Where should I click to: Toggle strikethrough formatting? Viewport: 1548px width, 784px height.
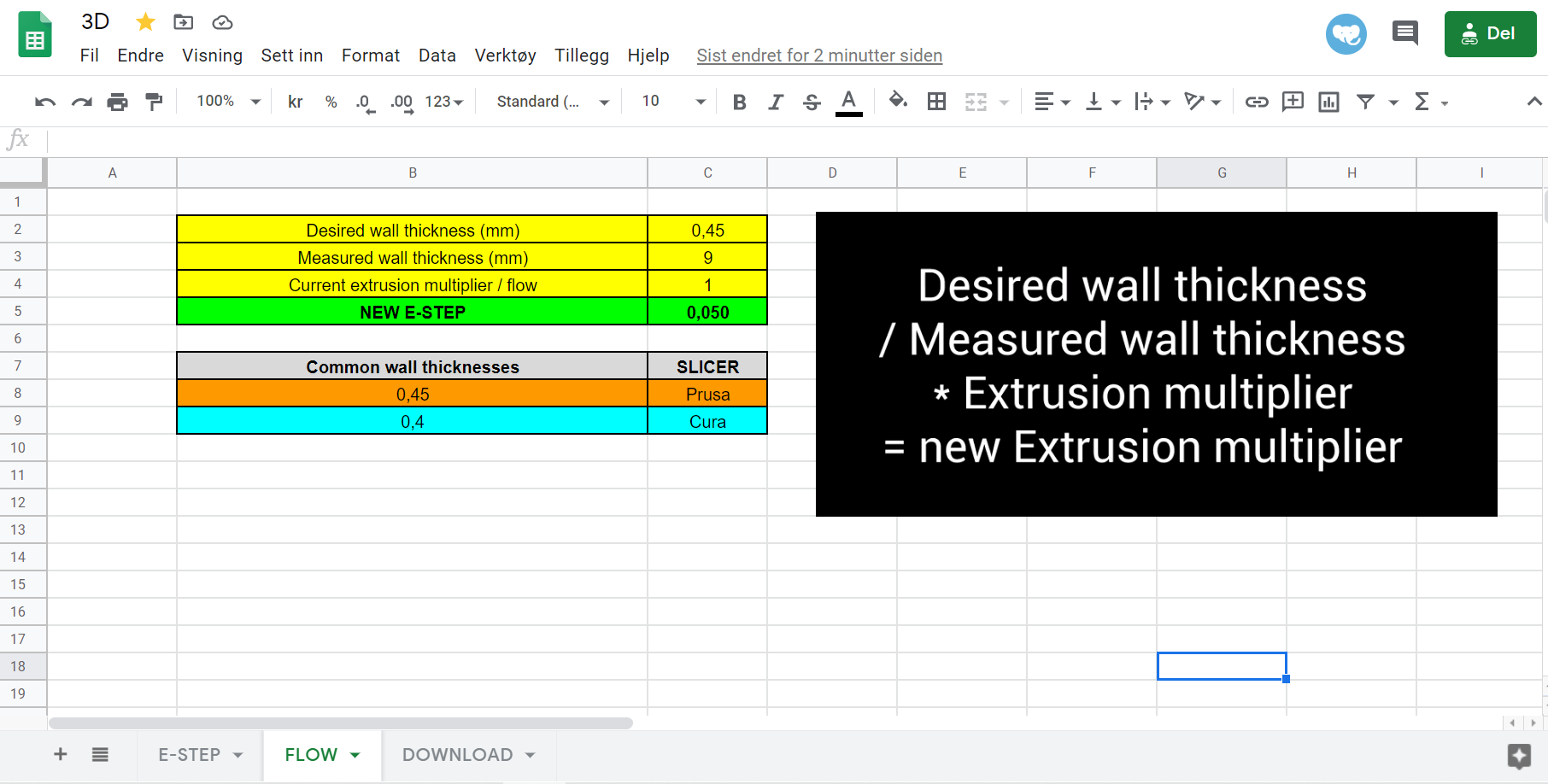click(812, 102)
